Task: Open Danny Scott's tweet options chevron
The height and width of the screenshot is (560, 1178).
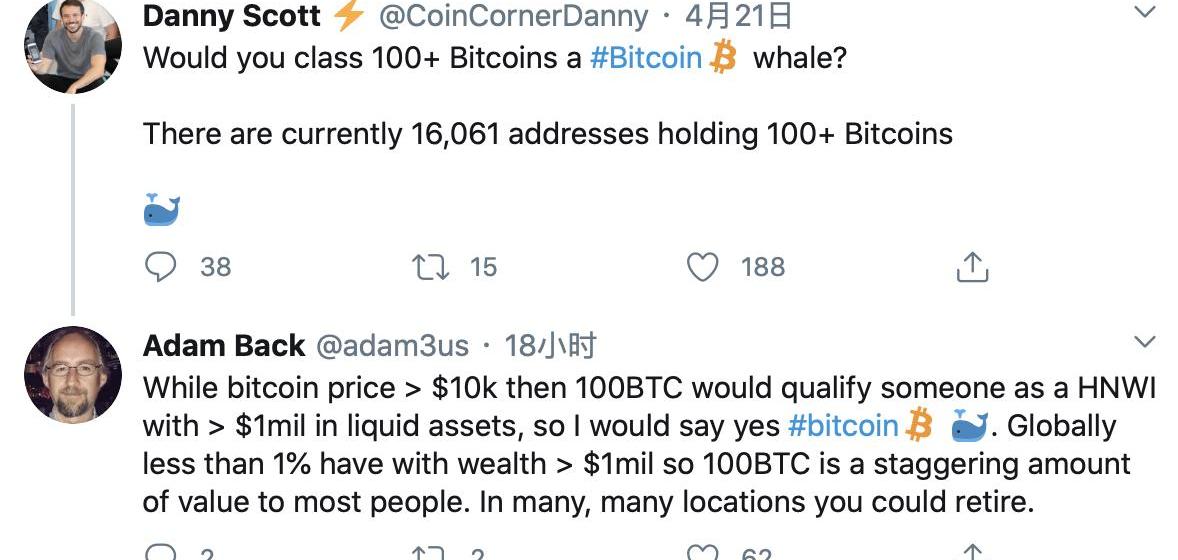Action: click(1144, 13)
